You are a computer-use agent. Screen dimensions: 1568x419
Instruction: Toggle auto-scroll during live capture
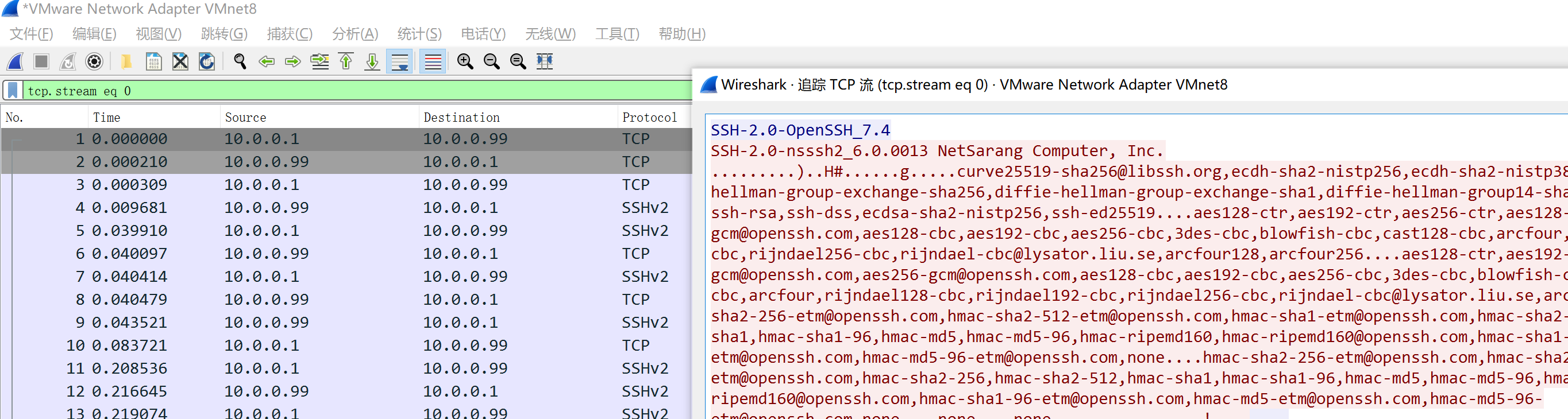(399, 61)
